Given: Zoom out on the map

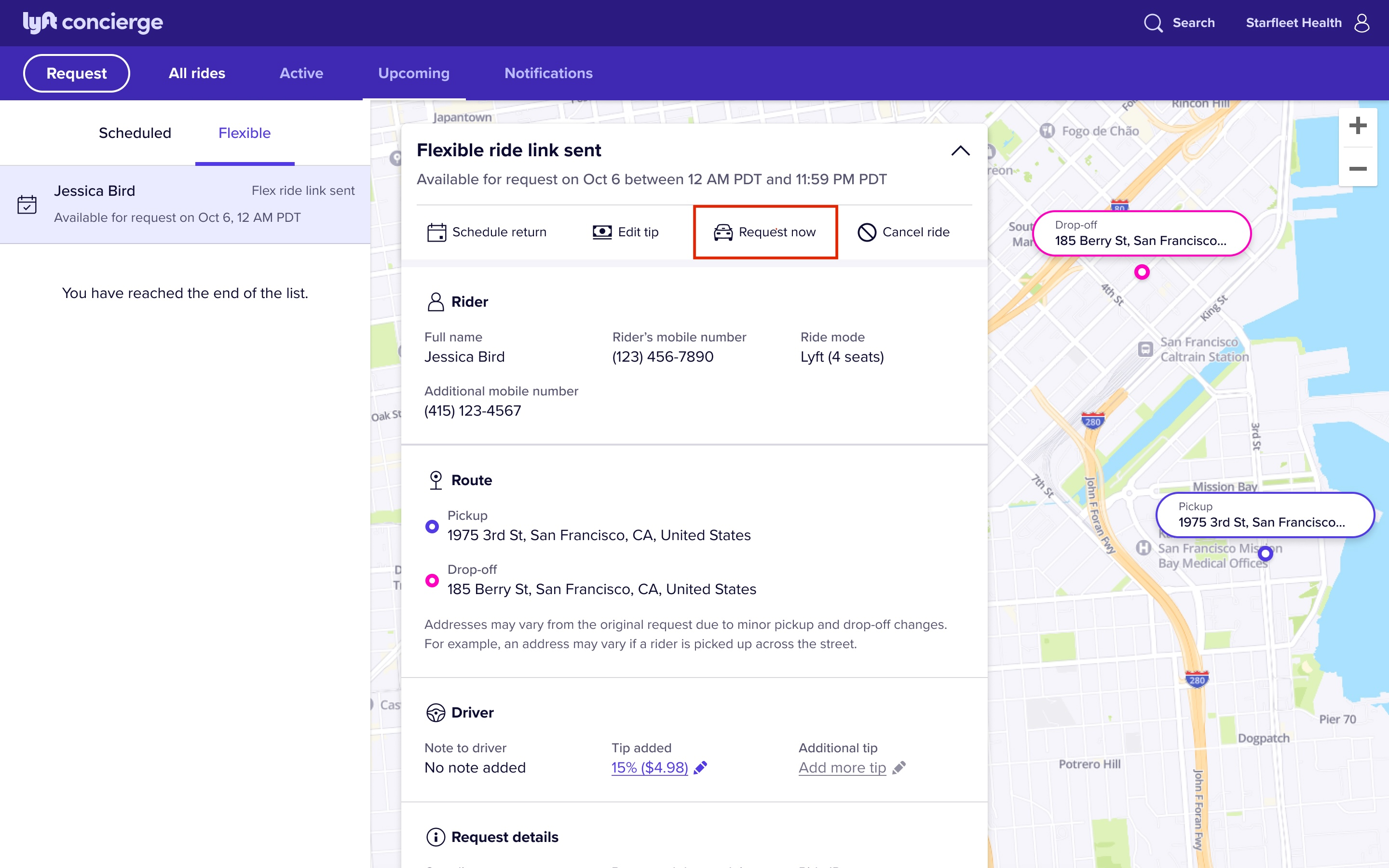Looking at the screenshot, I should 1358,168.
